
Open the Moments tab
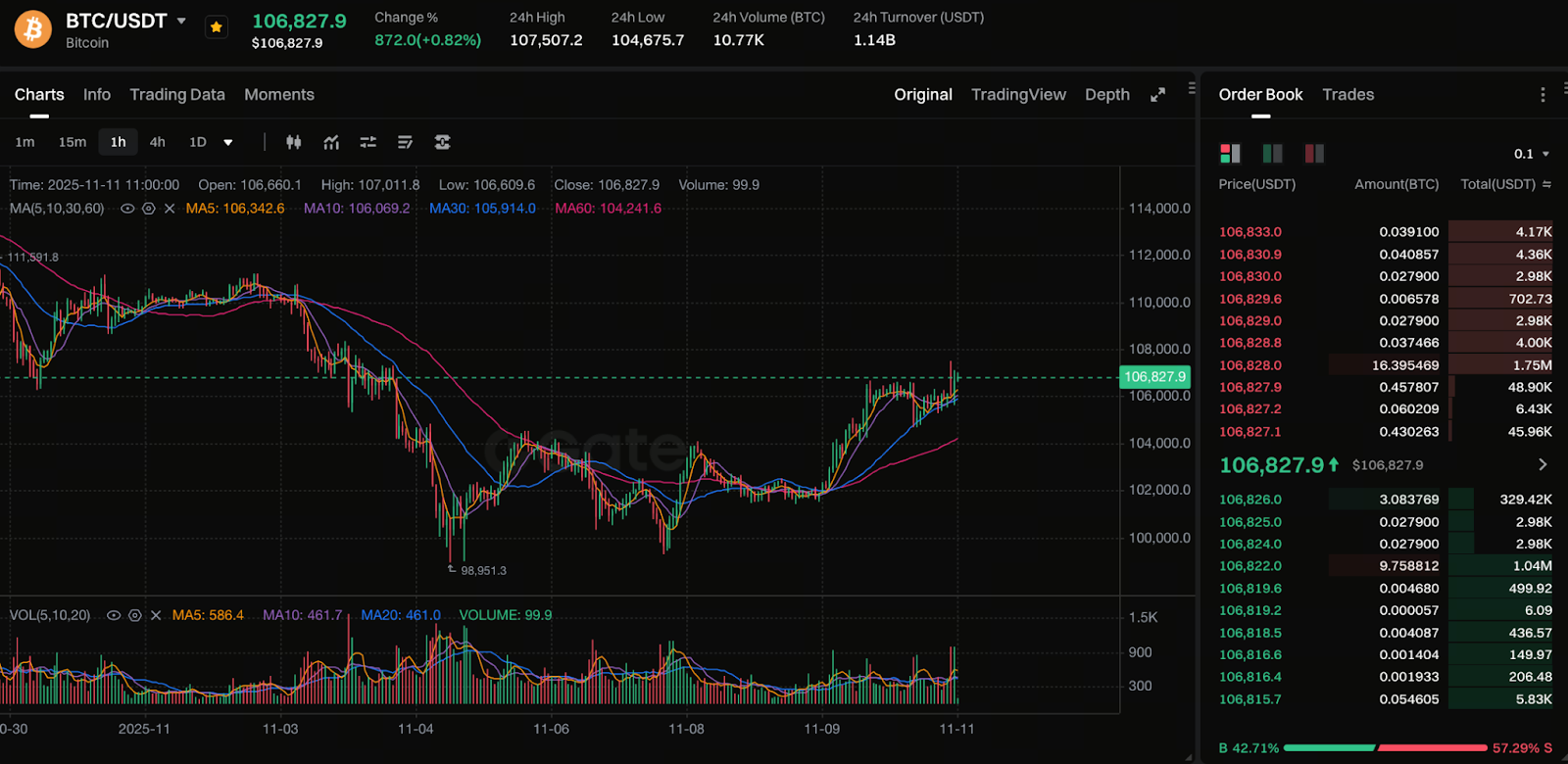279,94
